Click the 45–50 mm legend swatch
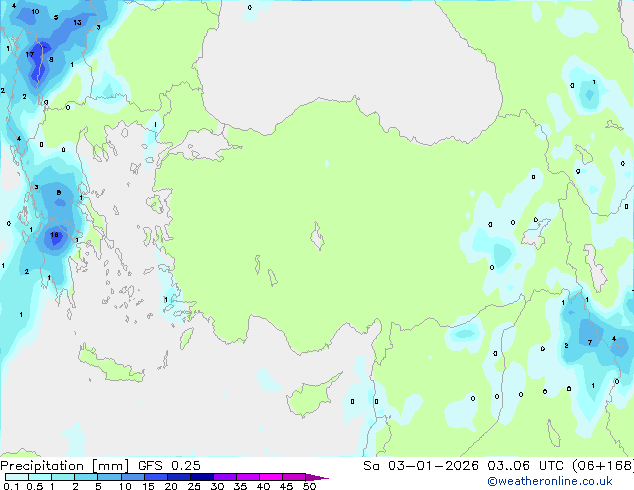Screen dimensions: 634x490 coord(294,477)
